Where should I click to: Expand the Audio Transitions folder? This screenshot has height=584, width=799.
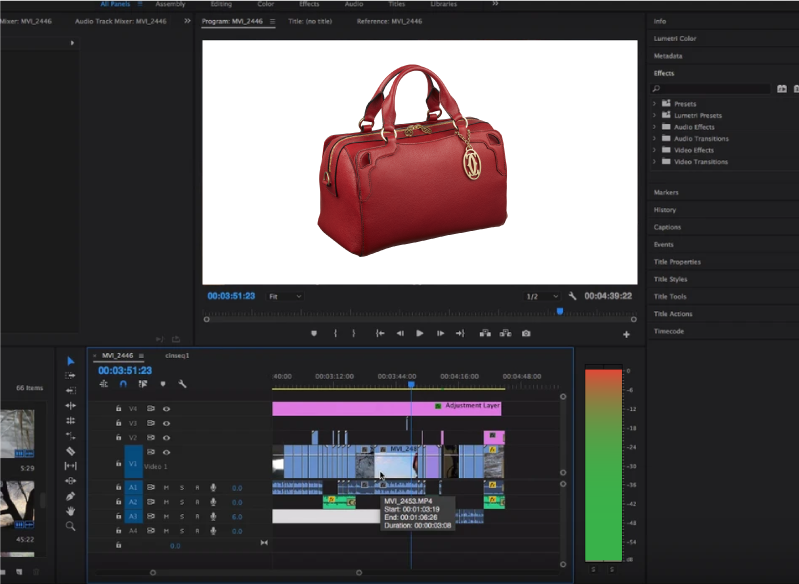click(x=654, y=138)
